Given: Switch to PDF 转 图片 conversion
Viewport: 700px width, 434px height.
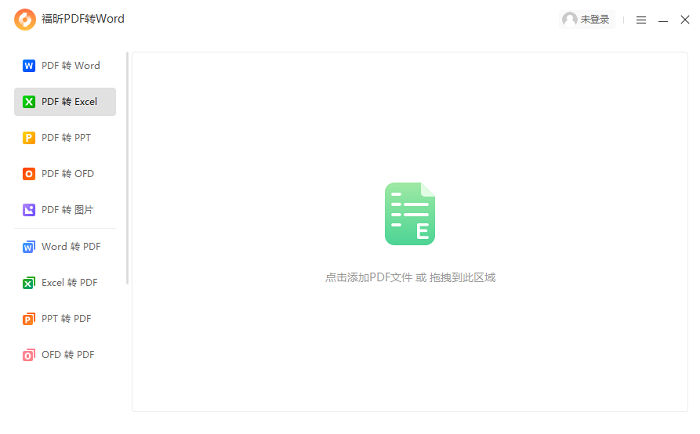Looking at the screenshot, I should [65, 210].
